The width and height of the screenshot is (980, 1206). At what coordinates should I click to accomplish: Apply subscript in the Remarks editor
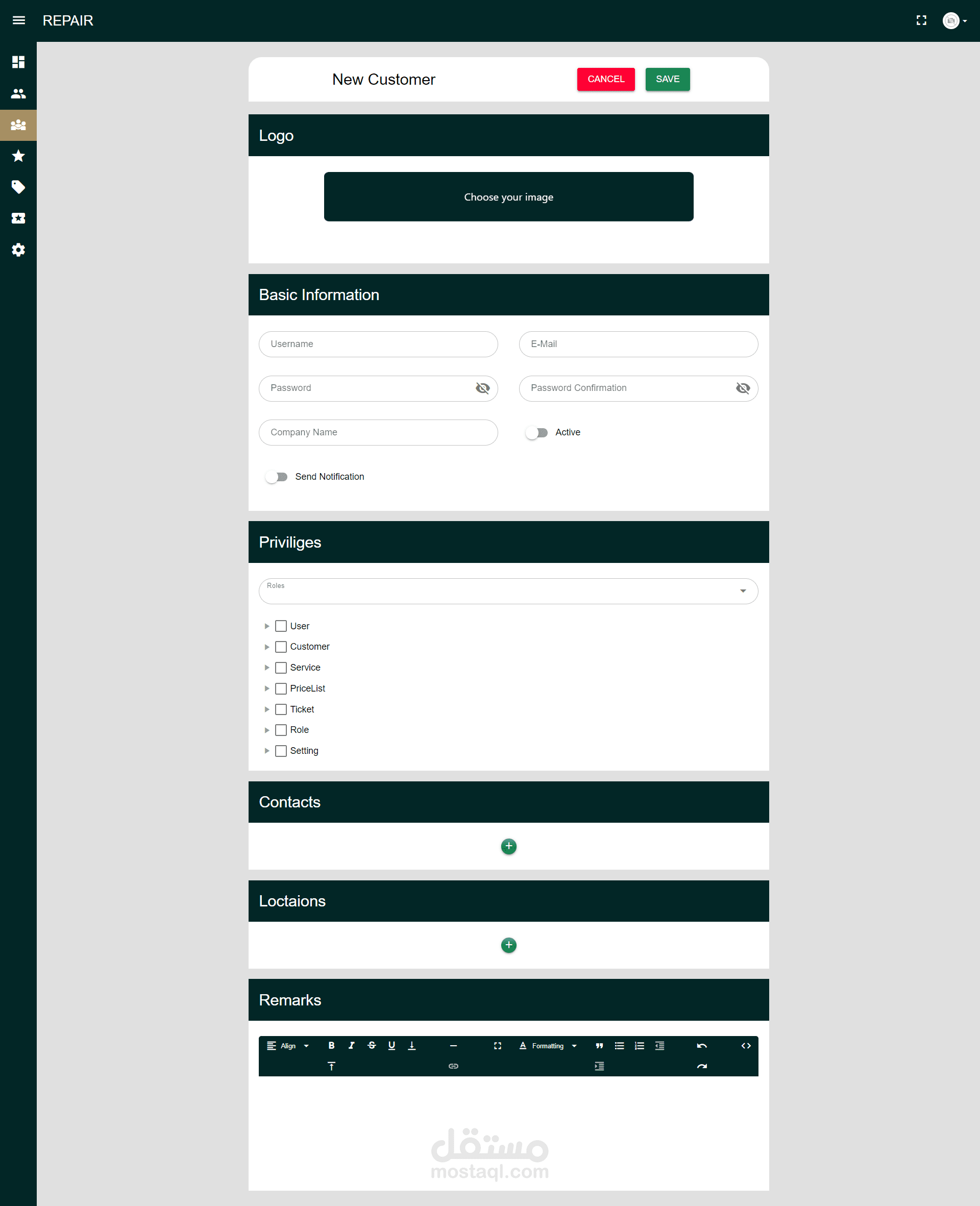pyautogui.click(x=411, y=1046)
